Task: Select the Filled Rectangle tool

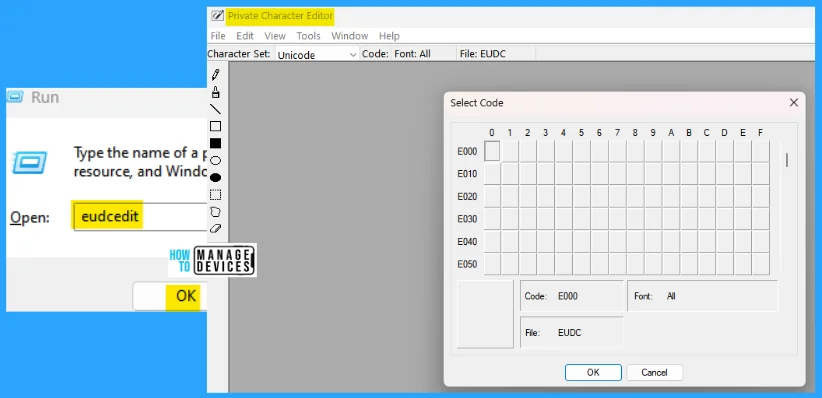Action: [215, 143]
